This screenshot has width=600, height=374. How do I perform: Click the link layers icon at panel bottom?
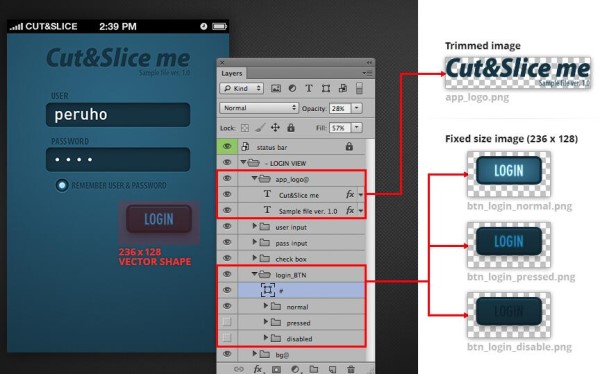(238, 369)
